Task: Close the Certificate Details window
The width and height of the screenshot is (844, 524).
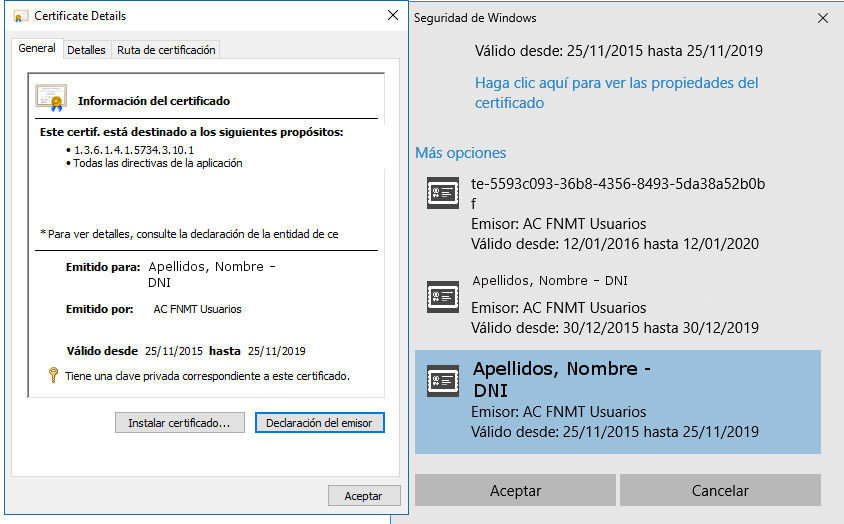Action: pos(393,16)
